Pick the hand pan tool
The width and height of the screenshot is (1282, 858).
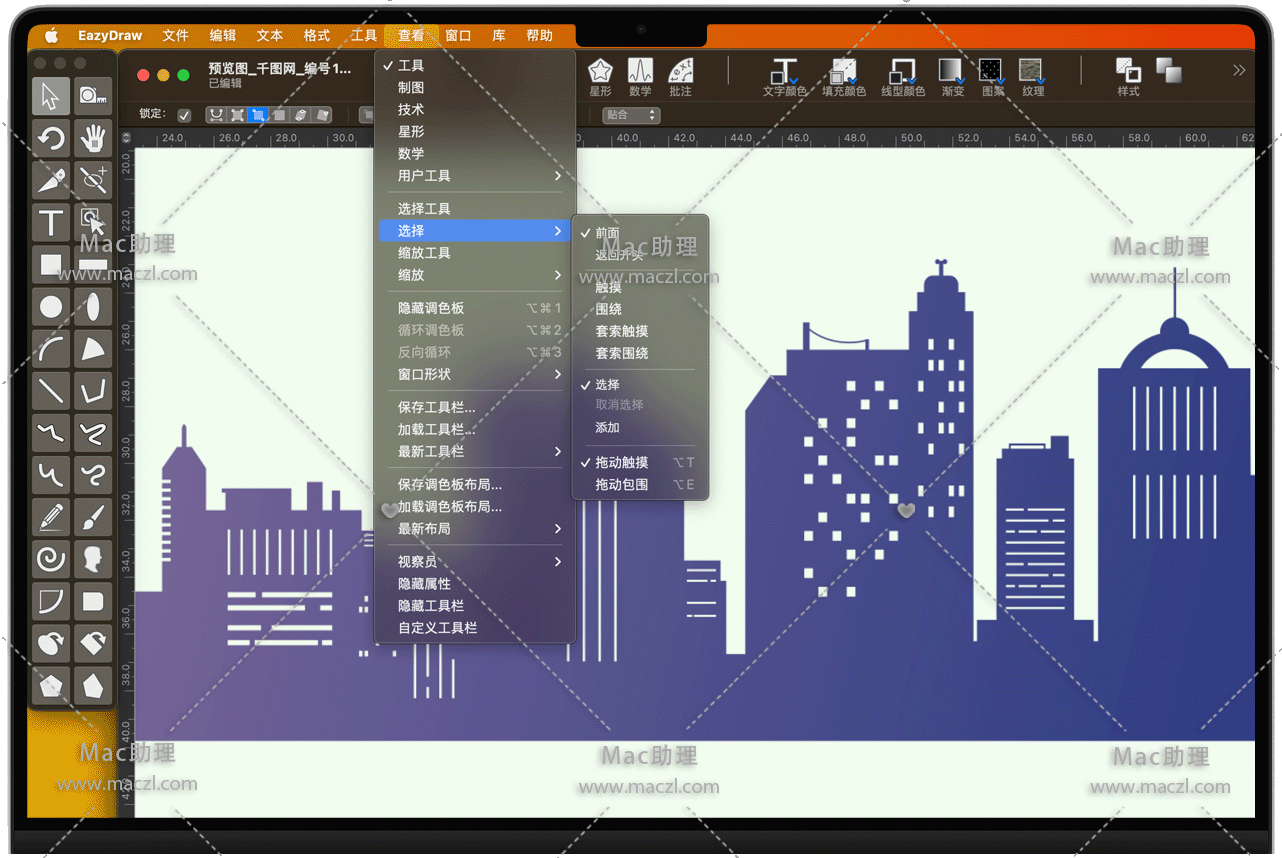tap(93, 138)
